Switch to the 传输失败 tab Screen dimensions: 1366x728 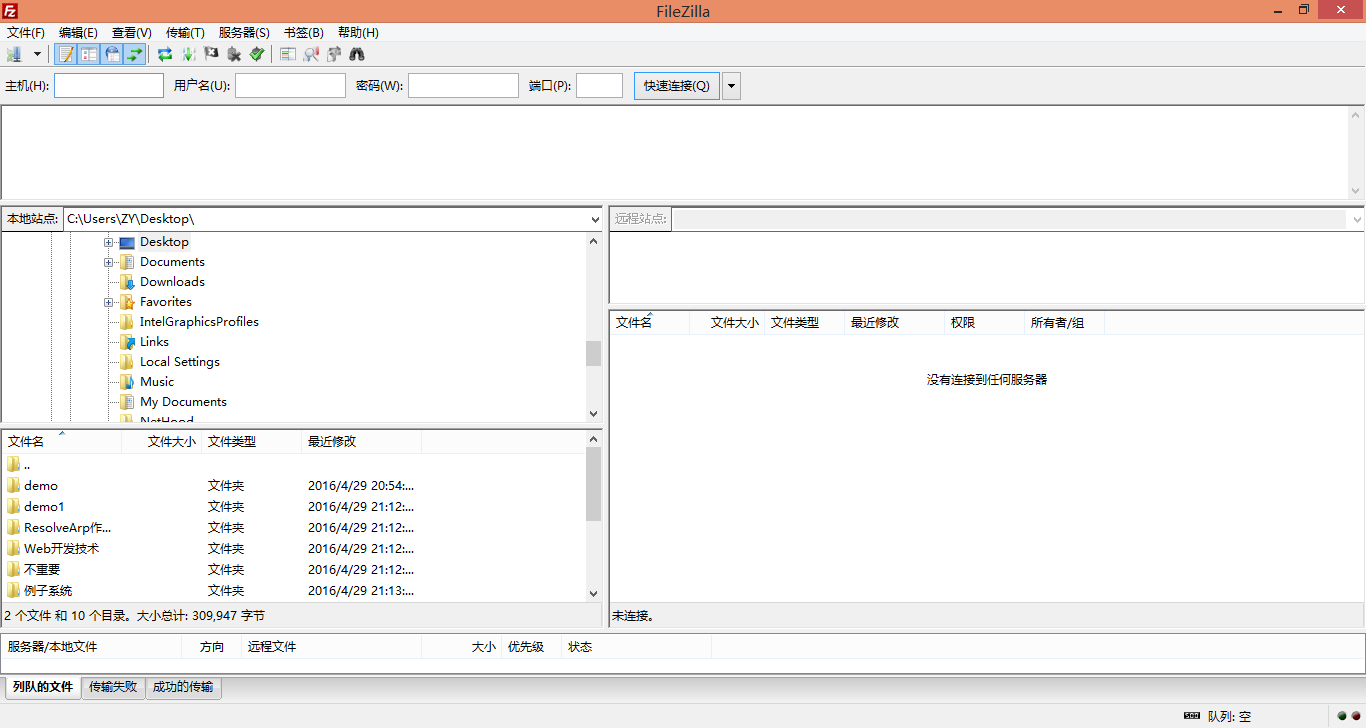(x=113, y=687)
